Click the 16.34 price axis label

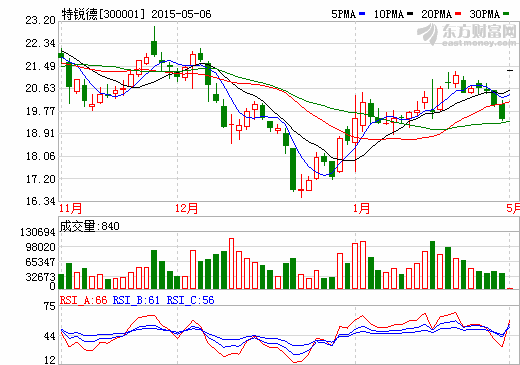point(40,201)
